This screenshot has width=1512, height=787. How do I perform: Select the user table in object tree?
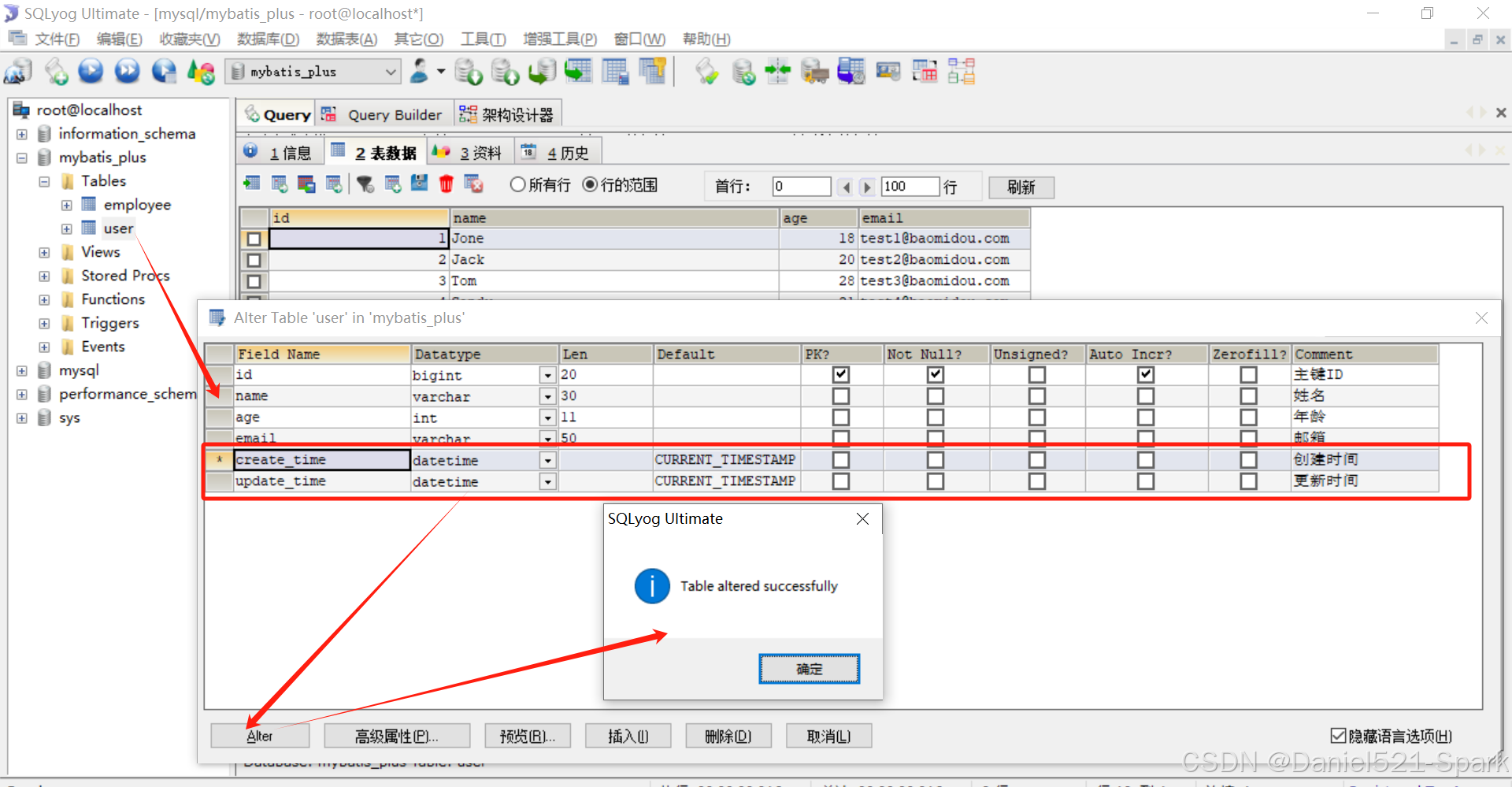[x=118, y=228]
